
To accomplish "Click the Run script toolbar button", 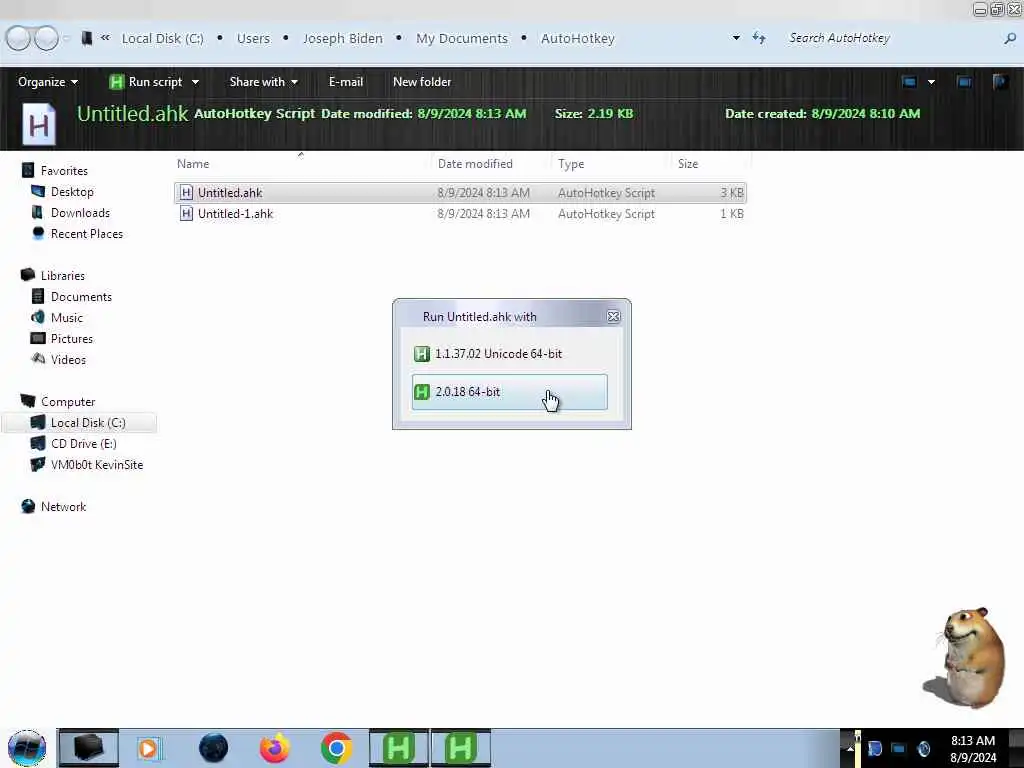I will 146,82.
